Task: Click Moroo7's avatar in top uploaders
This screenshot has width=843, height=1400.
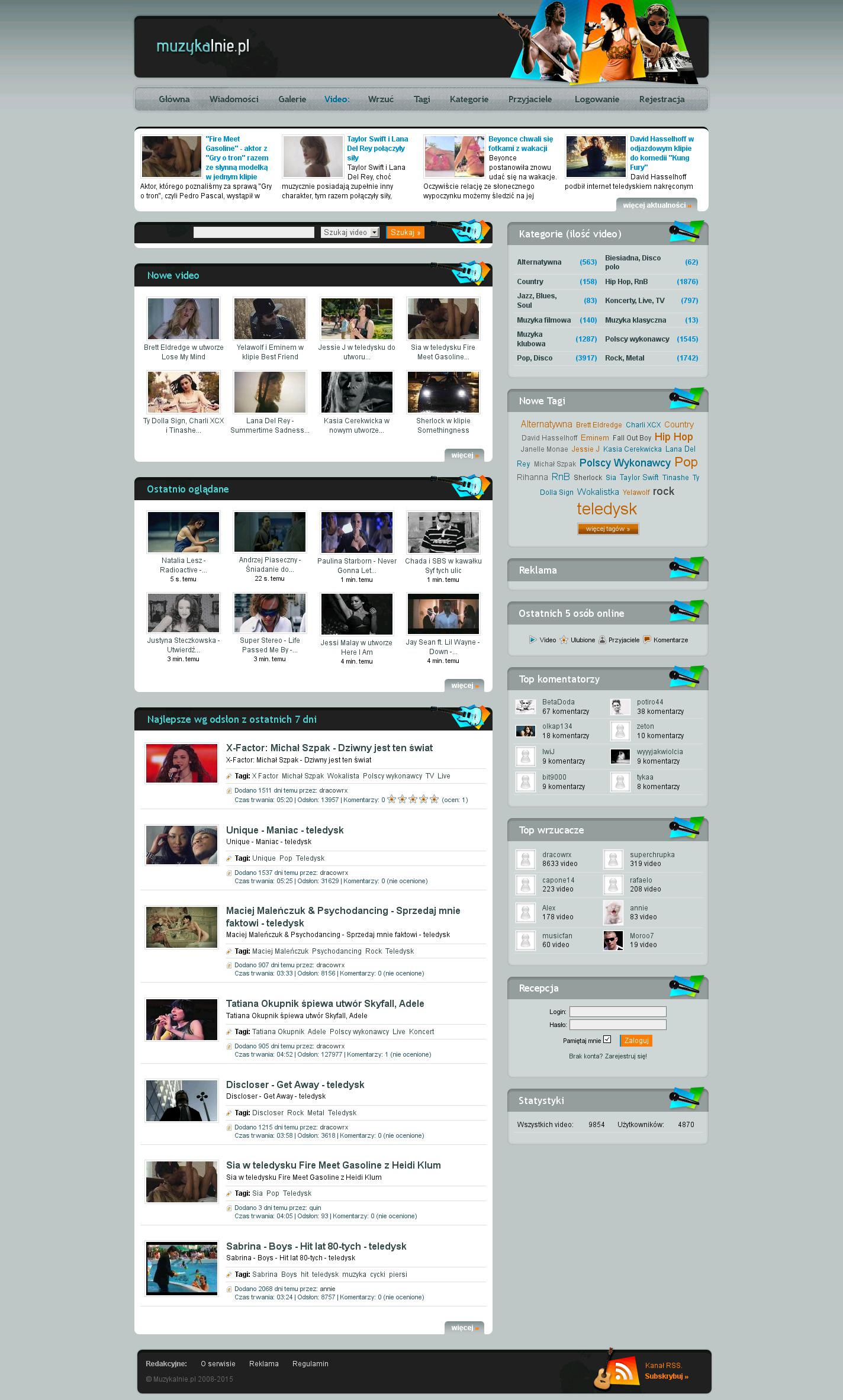Action: click(613, 940)
